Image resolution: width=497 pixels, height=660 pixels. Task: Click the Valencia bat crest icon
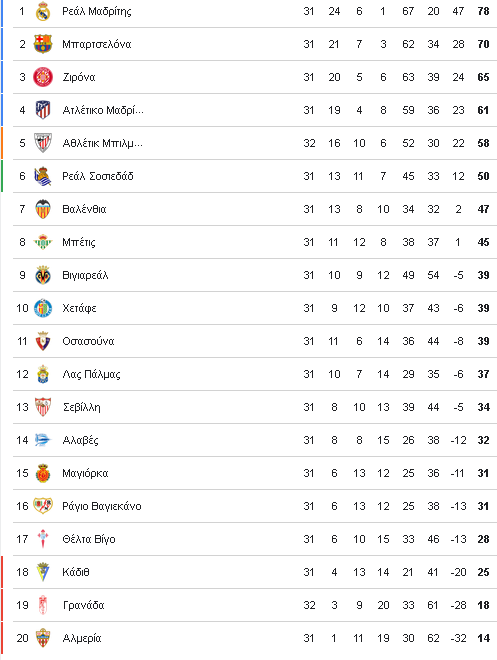[x=43, y=209]
